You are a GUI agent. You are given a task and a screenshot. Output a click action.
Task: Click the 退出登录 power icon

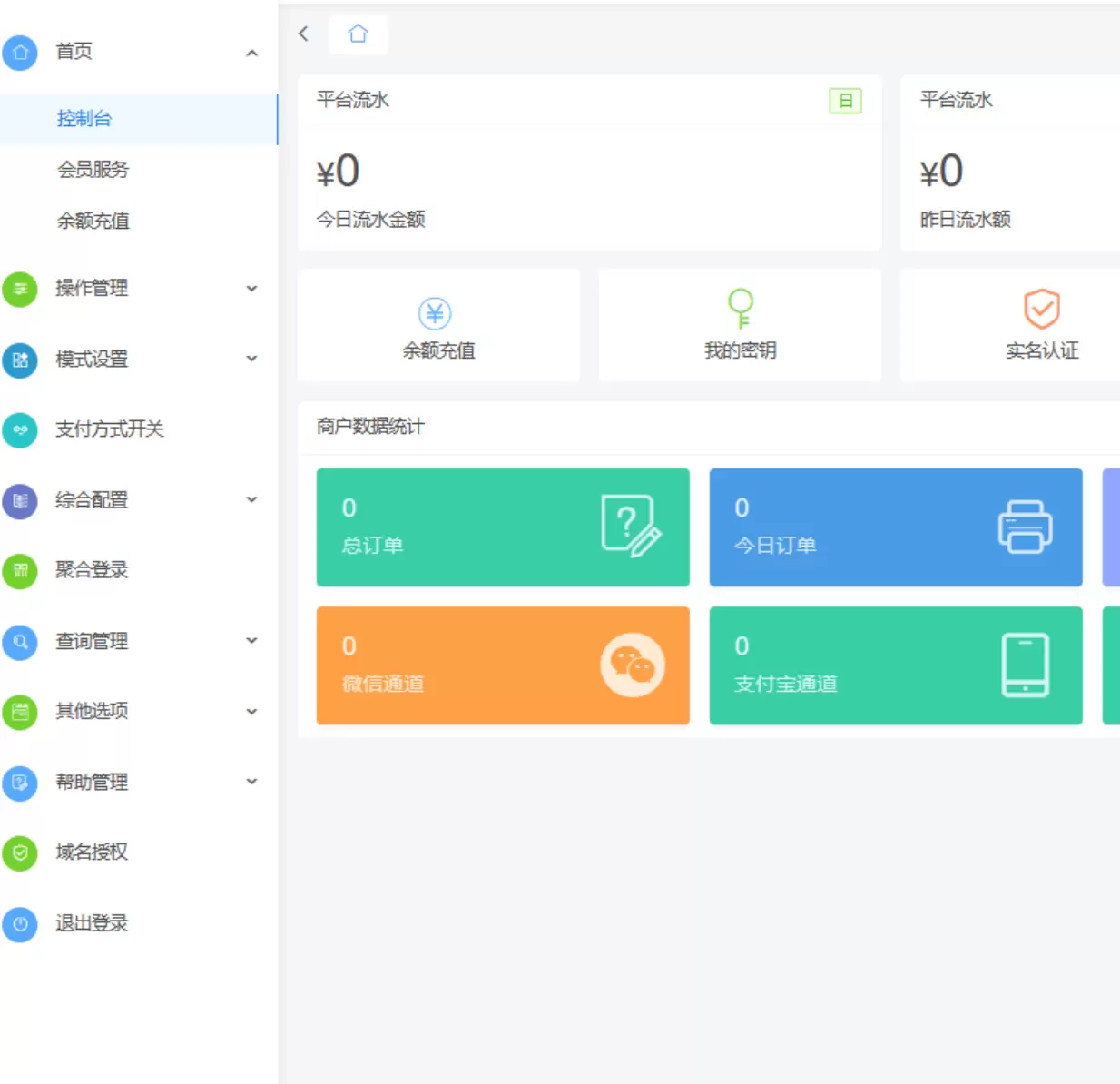click(20, 924)
